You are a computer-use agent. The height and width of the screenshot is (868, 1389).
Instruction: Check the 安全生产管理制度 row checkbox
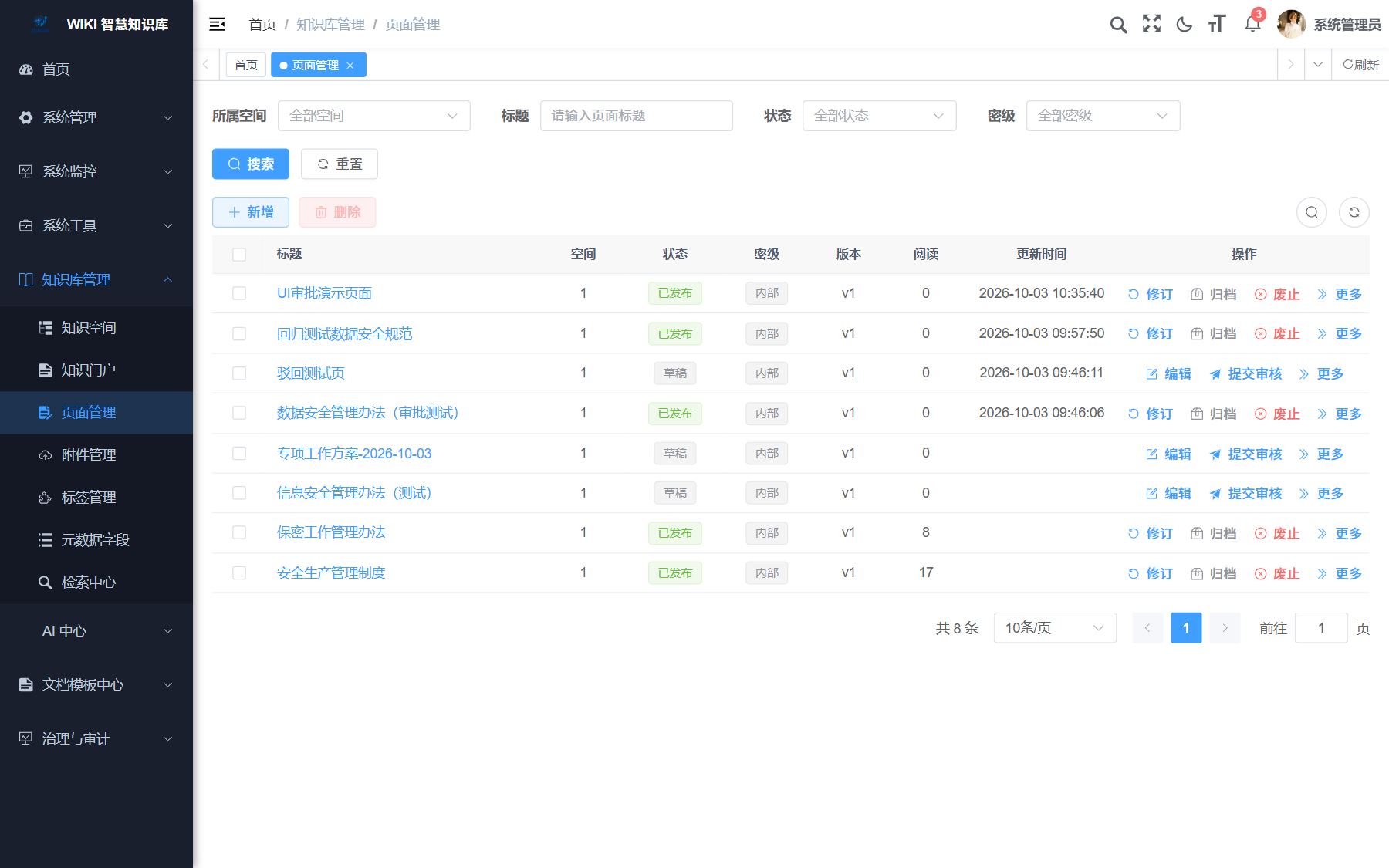pyautogui.click(x=239, y=572)
